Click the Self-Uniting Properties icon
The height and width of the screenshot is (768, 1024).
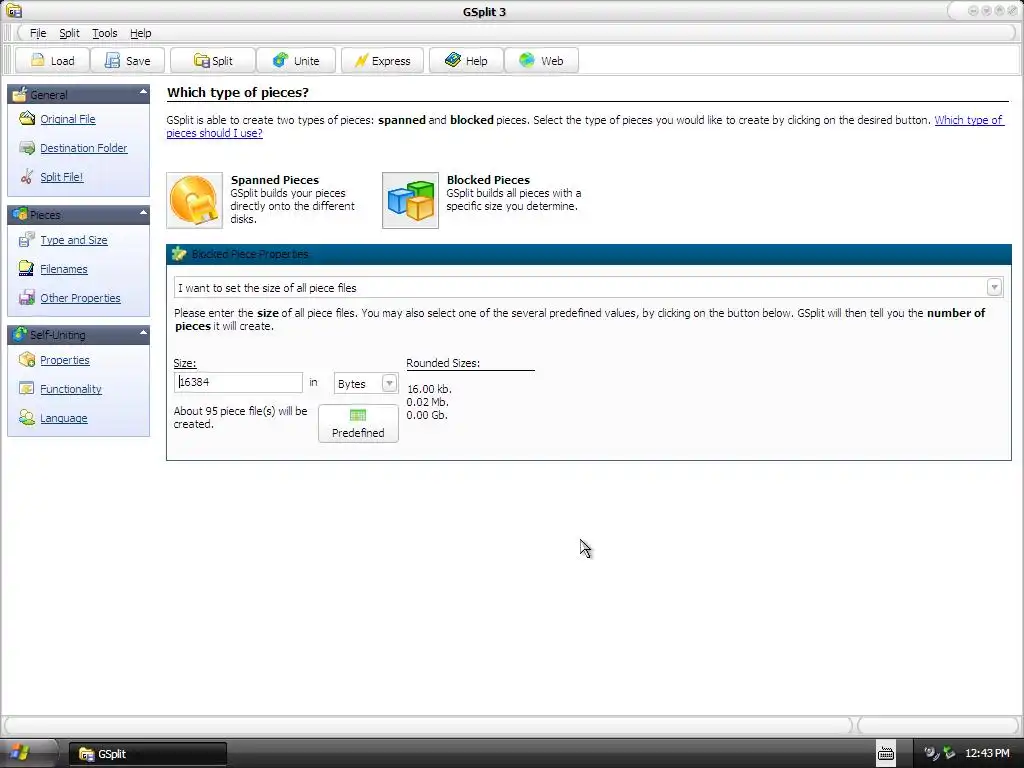[27, 359]
